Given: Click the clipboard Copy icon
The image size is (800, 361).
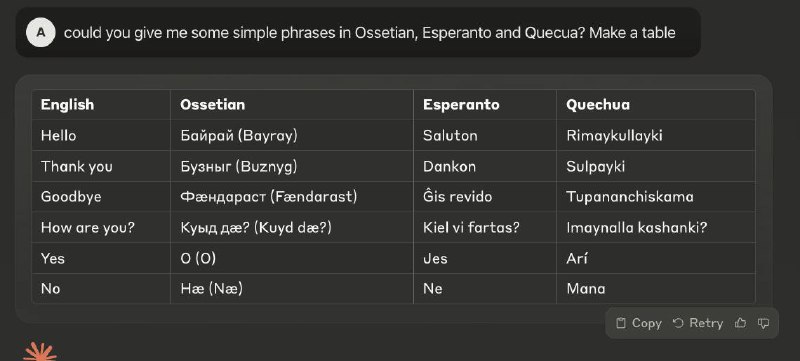Looking at the screenshot, I should [620, 323].
